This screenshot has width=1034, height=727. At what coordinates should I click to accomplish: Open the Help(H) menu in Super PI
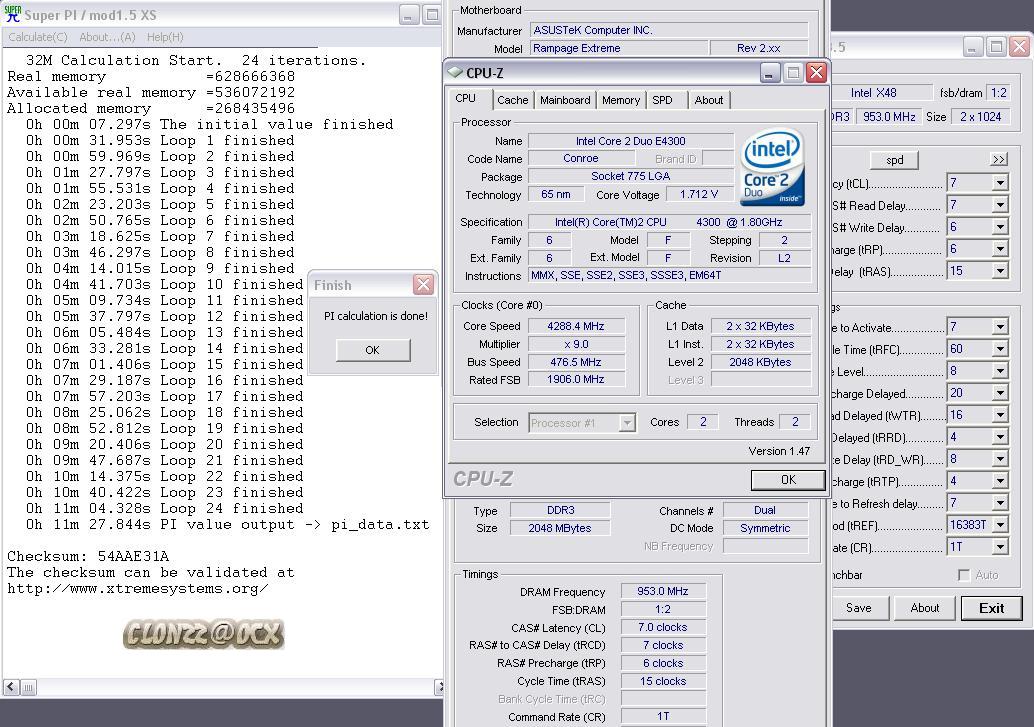pyautogui.click(x=165, y=37)
